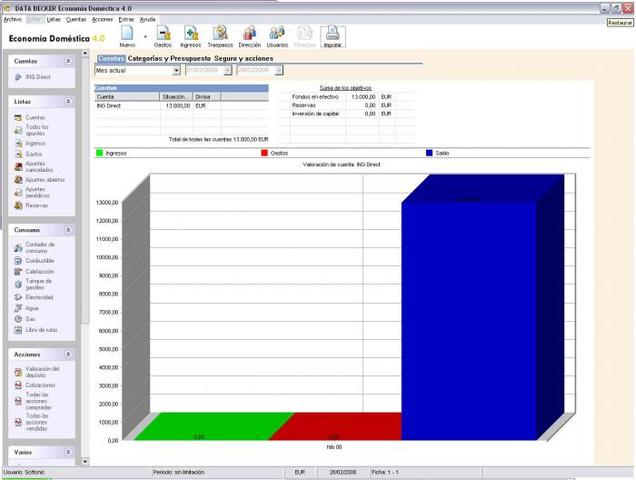Click sidebar scrollbar up arrow
Screen dimensions: 636x480
pyautogui.click(x=85, y=53)
